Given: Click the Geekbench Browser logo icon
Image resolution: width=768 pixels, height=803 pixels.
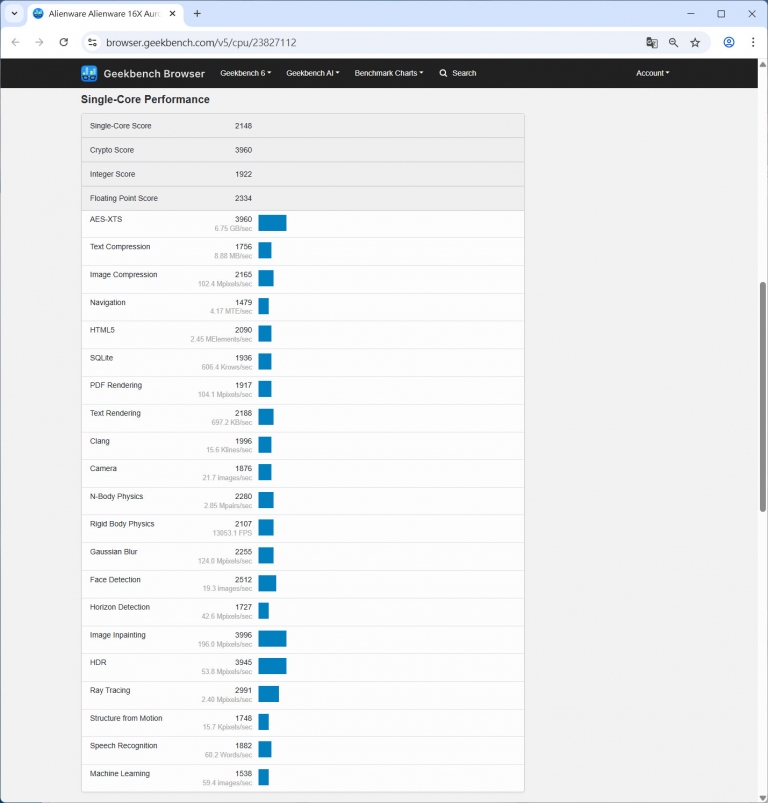Looking at the screenshot, I should pyautogui.click(x=89, y=73).
